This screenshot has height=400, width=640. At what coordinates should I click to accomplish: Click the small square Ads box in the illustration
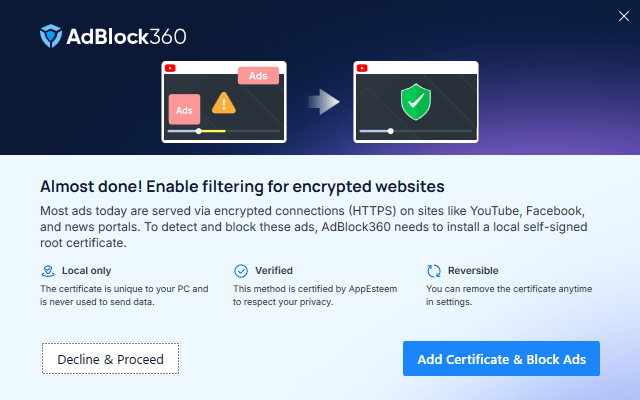coord(184,109)
